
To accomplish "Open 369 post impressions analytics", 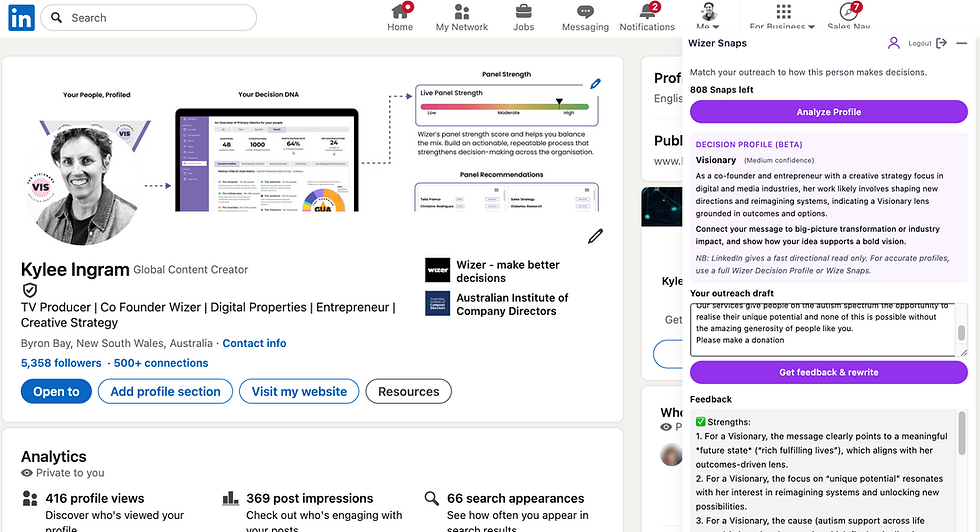I will pyautogui.click(x=309, y=498).
